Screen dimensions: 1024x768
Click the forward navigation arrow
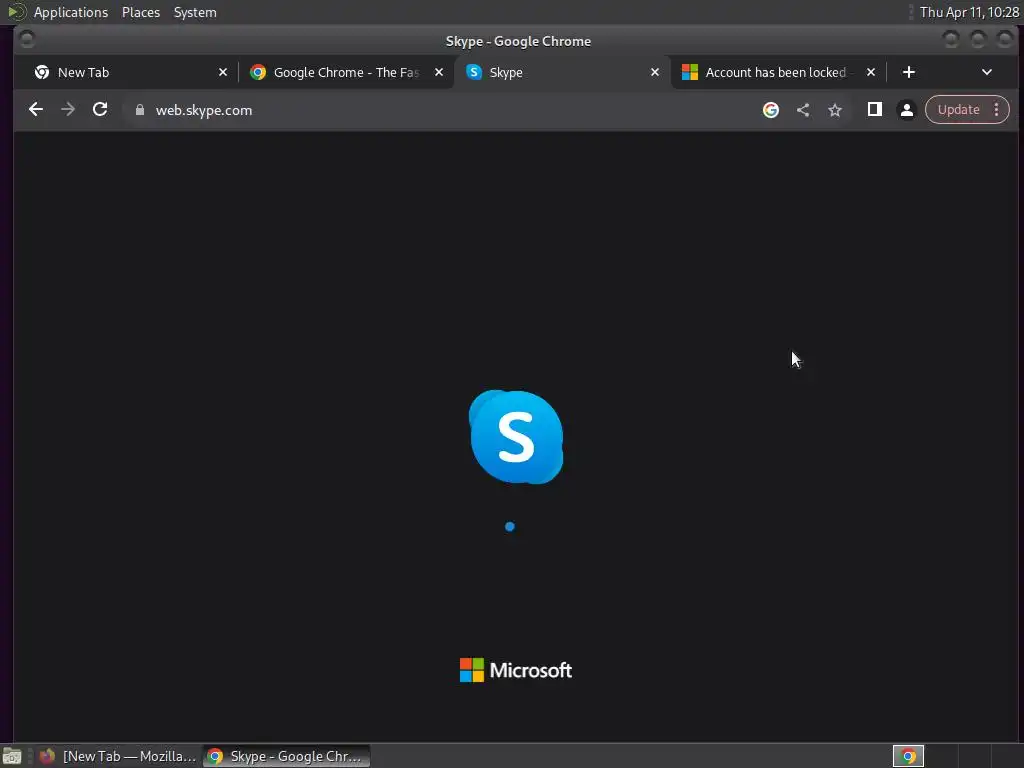pos(68,110)
